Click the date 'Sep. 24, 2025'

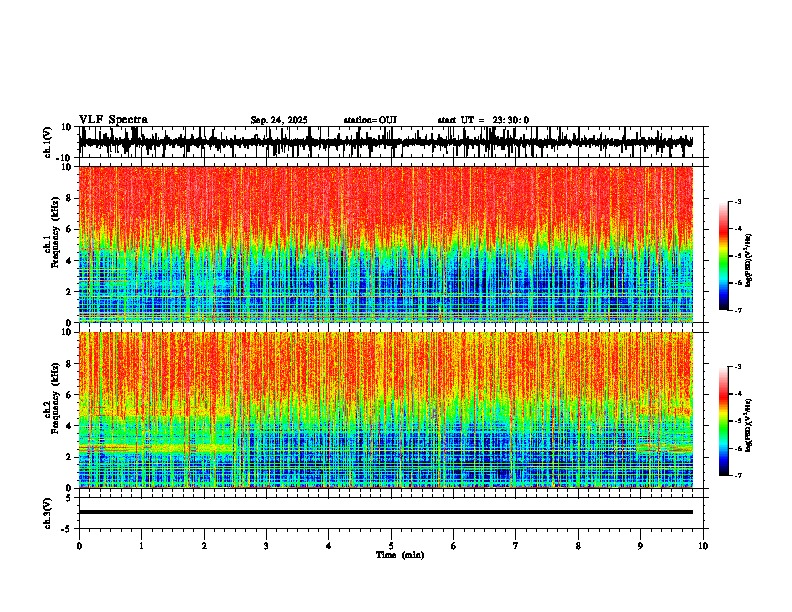(279, 120)
